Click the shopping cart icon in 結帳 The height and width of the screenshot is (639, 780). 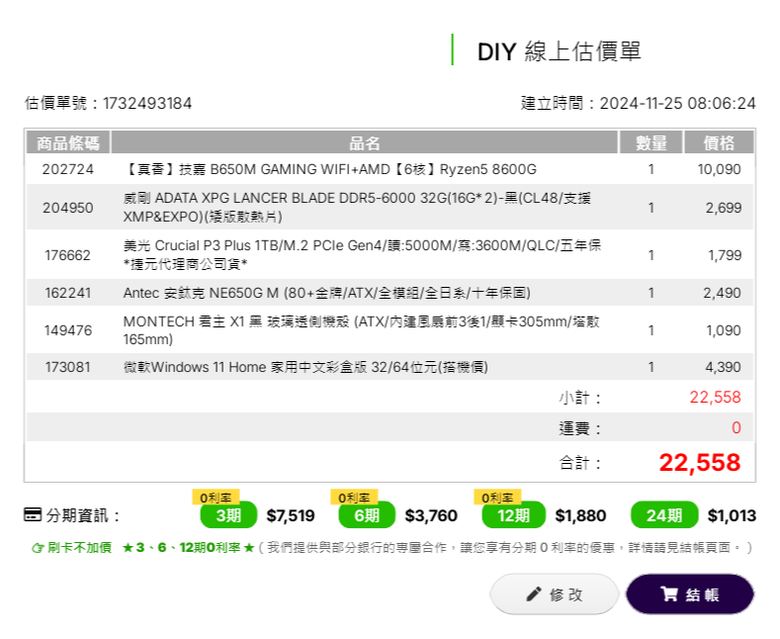pos(669,594)
